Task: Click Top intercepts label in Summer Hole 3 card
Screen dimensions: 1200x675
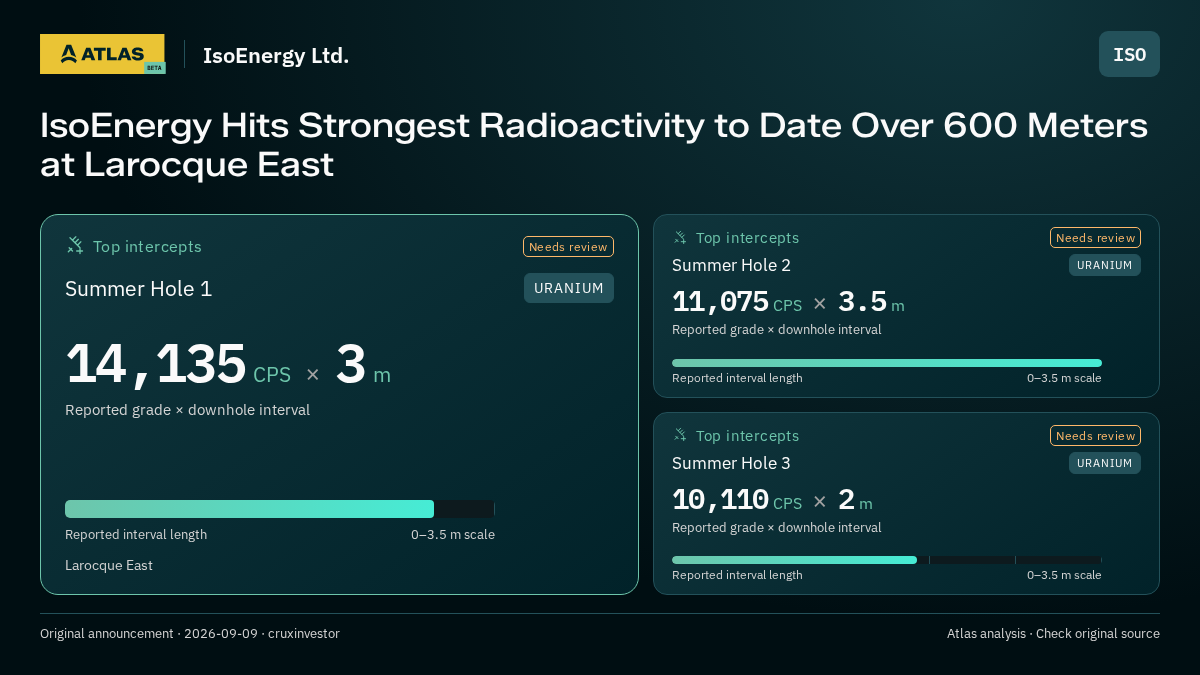Action: click(x=747, y=436)
